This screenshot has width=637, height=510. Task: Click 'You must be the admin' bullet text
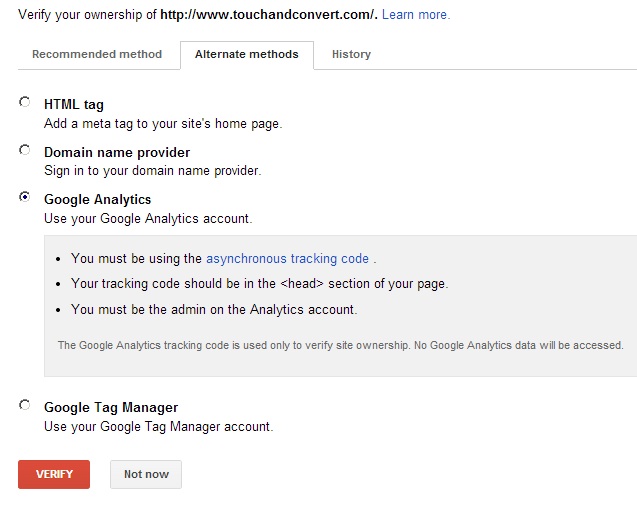(214, 310)
